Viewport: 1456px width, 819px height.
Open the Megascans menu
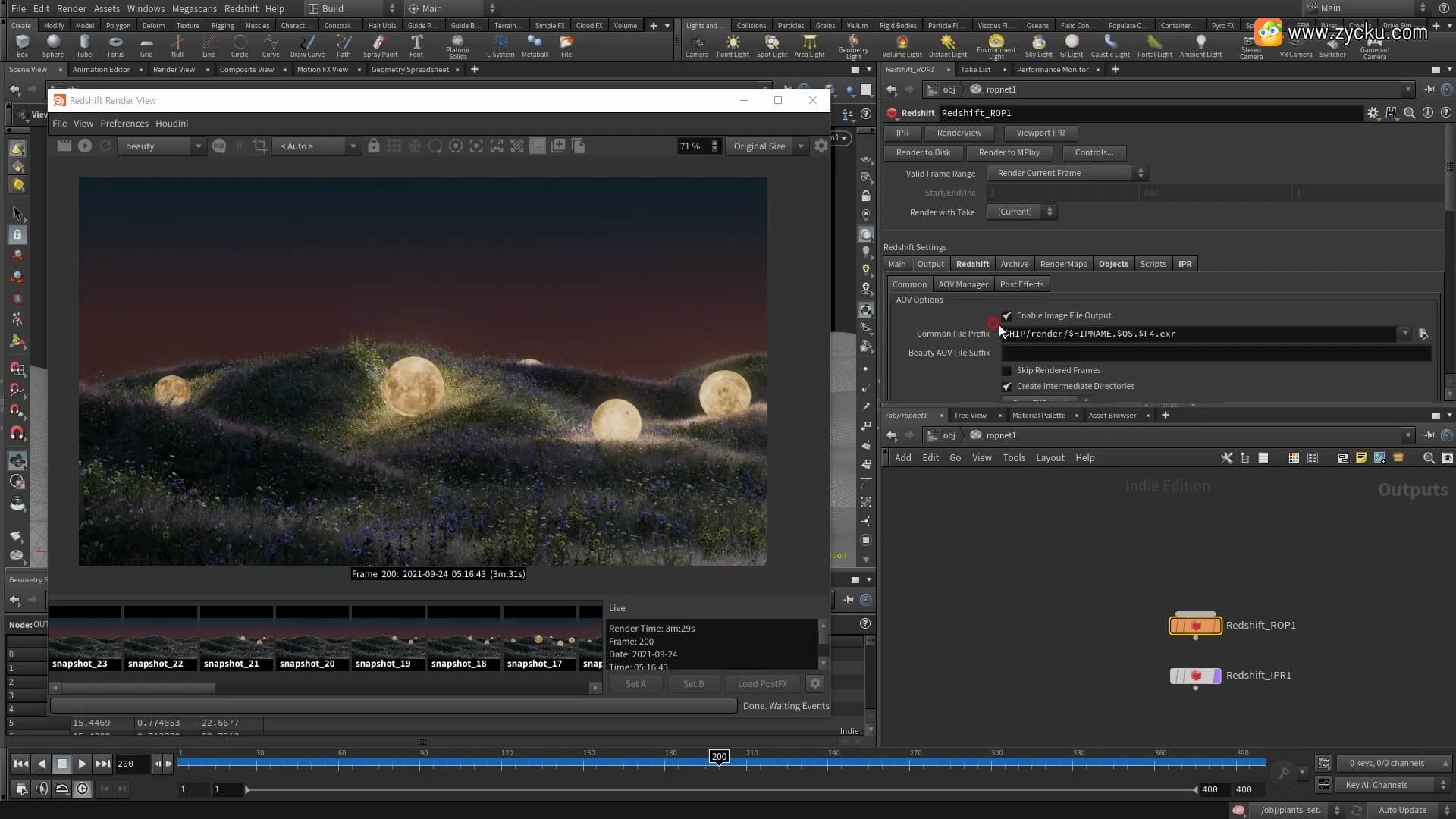tap(194, 8)
